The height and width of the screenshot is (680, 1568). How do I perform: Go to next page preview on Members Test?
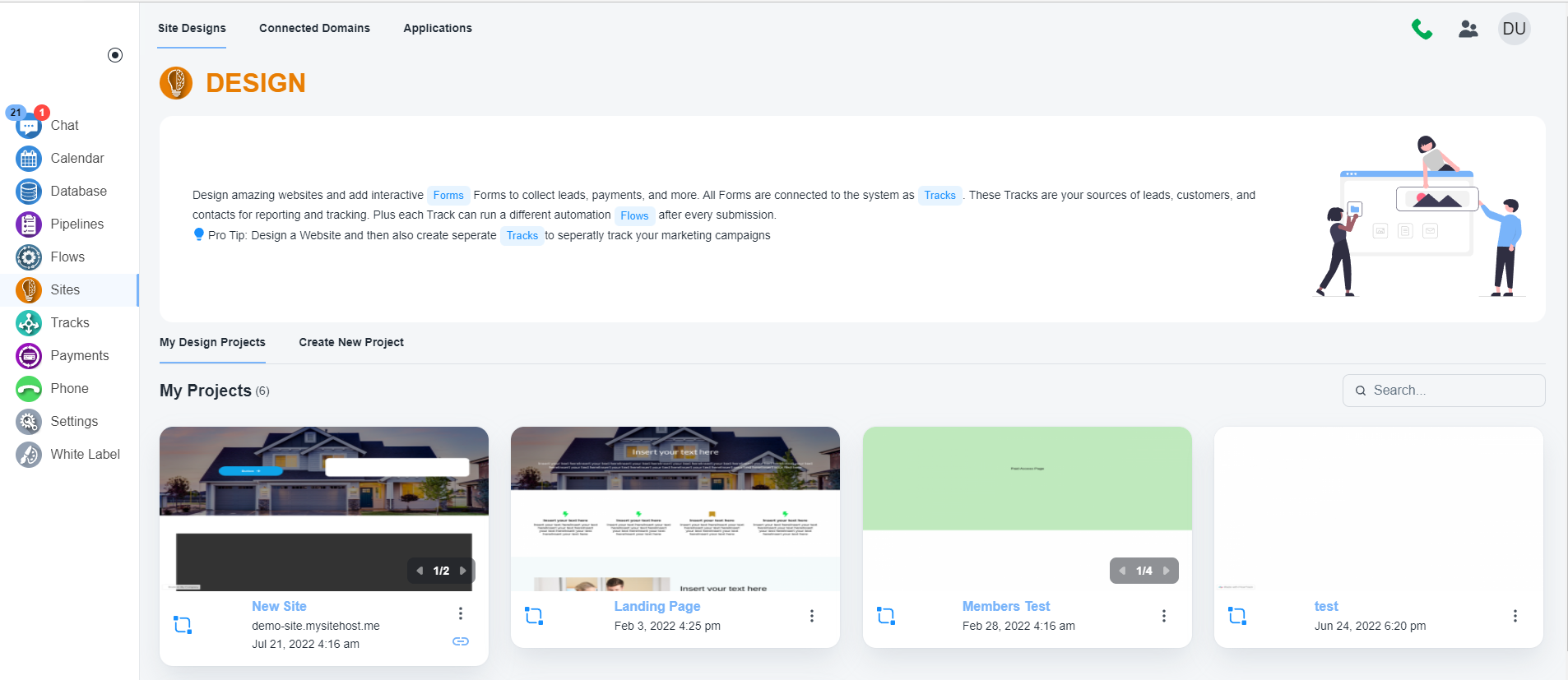click(x=1167, y=571)
